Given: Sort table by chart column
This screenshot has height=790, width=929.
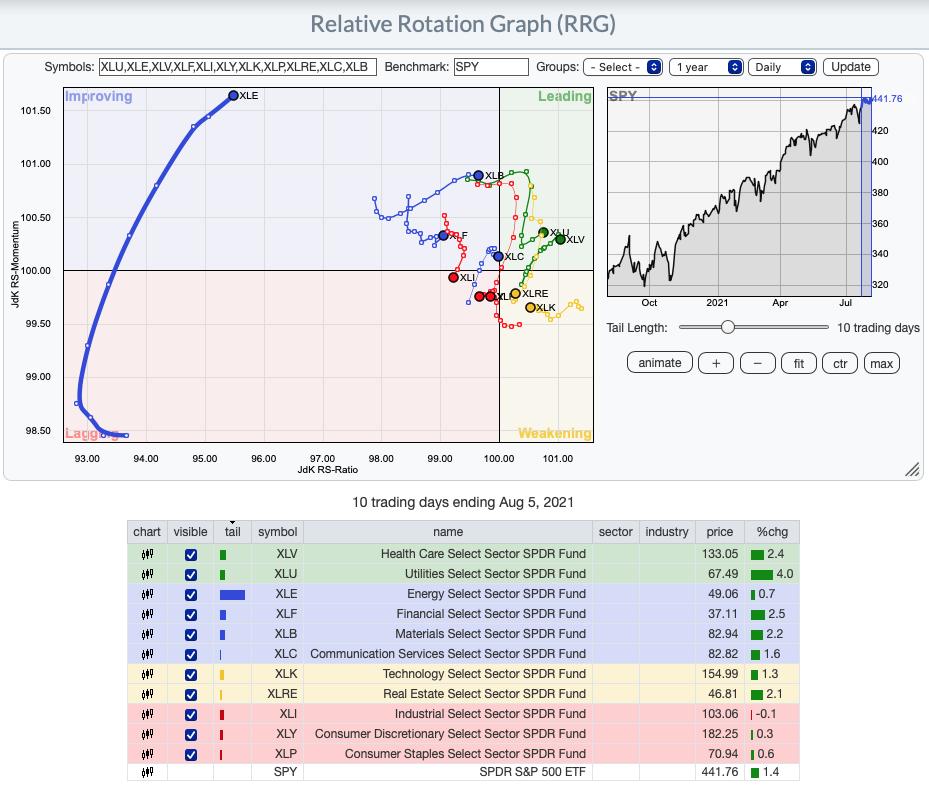Looking at the screenshot, I should pyautogui.click(x=147, y=532).
